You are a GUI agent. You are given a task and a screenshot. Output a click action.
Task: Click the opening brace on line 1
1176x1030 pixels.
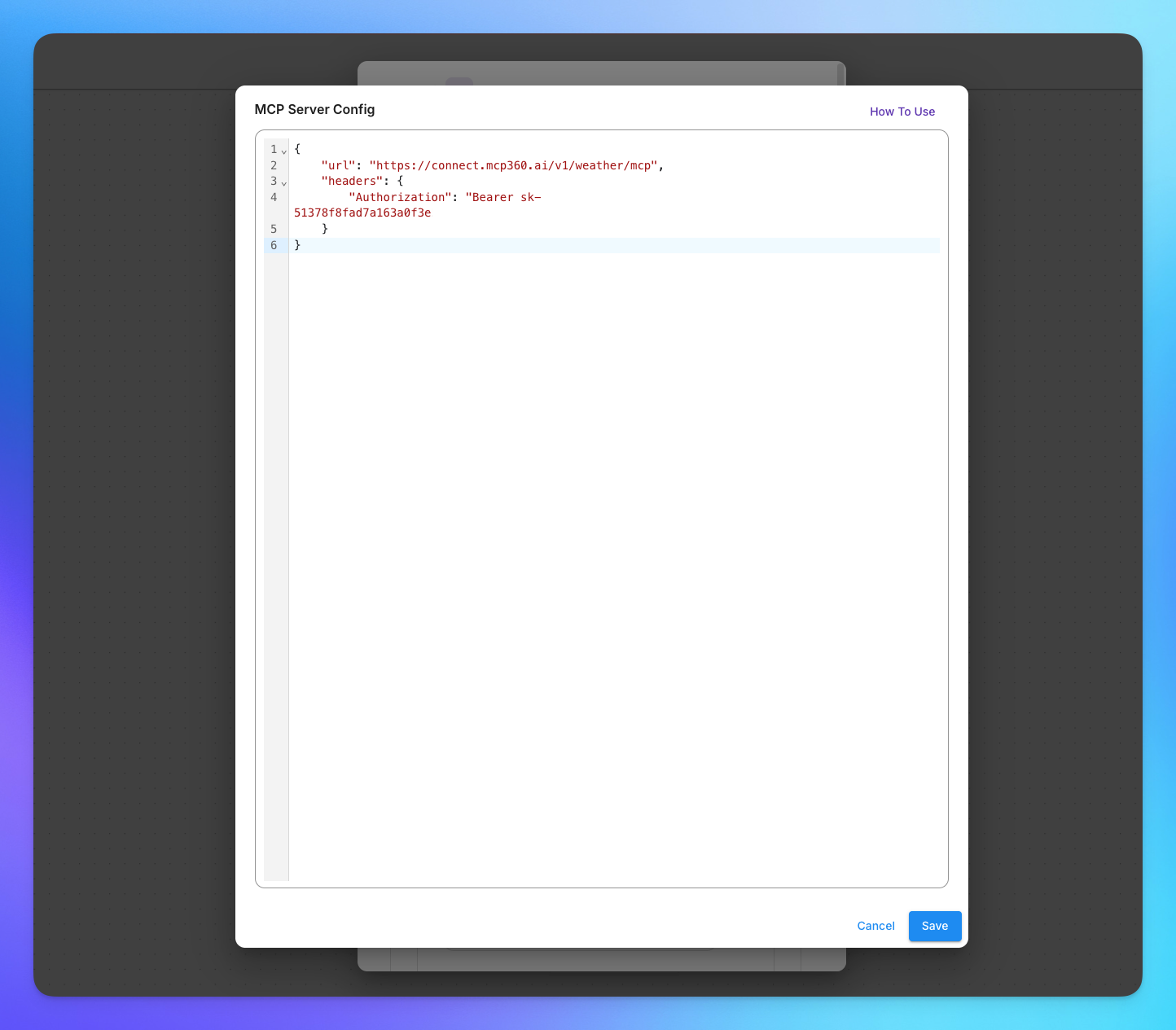click(297, 149)
